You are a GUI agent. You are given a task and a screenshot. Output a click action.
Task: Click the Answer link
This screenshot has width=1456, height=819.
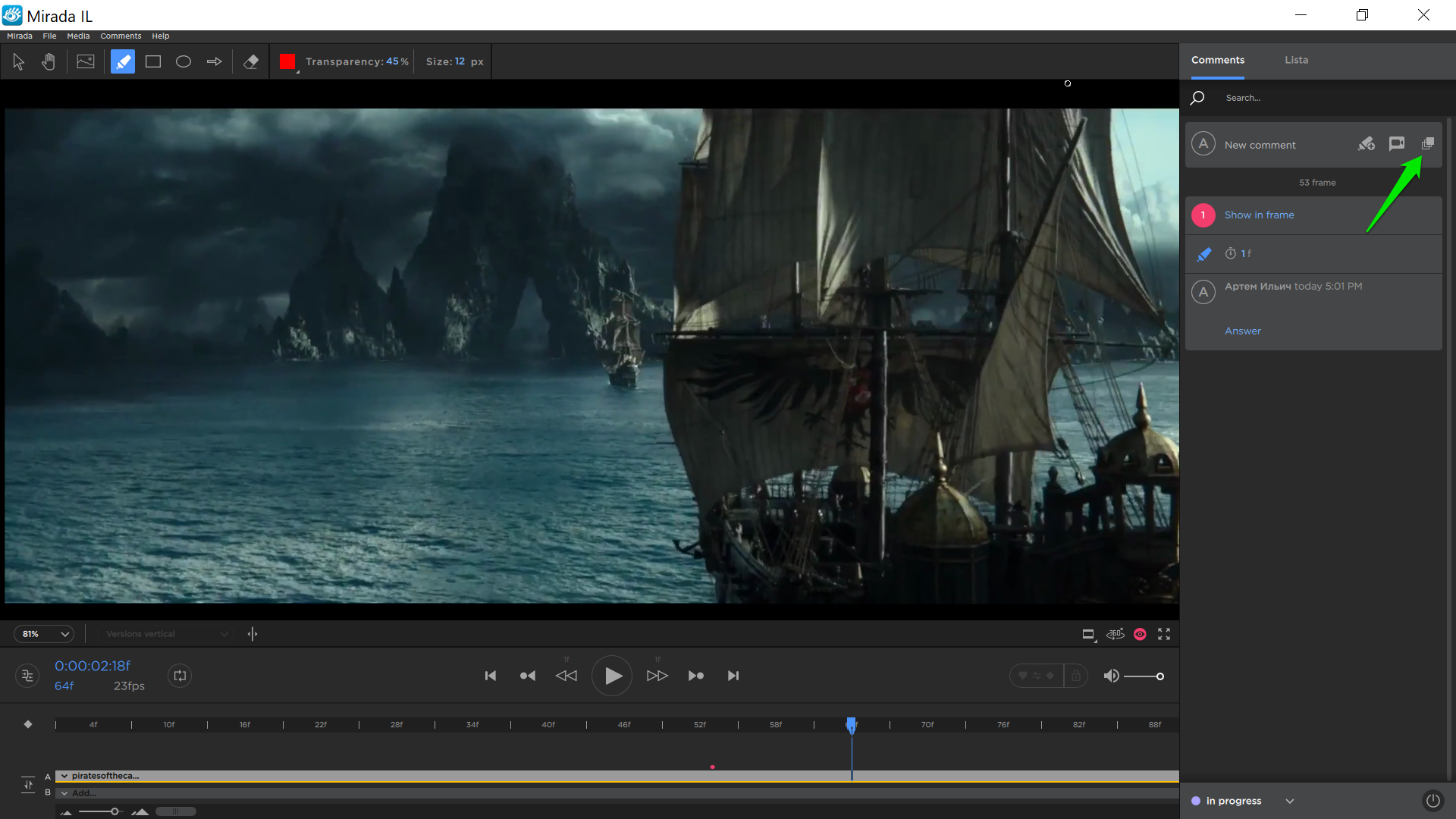click(x=1243, y=331)
